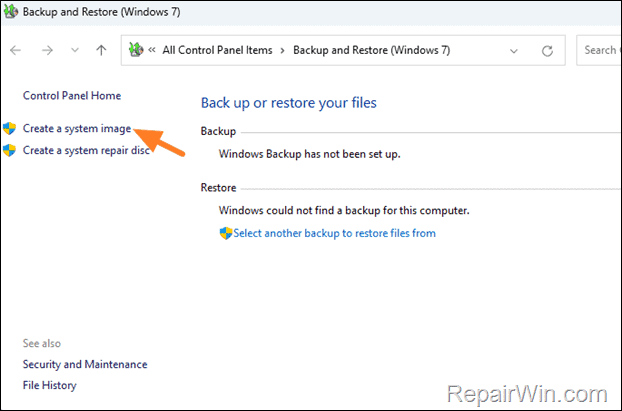Open the address bar history dropdown
The image size is (622, 411).
point(514,51)
